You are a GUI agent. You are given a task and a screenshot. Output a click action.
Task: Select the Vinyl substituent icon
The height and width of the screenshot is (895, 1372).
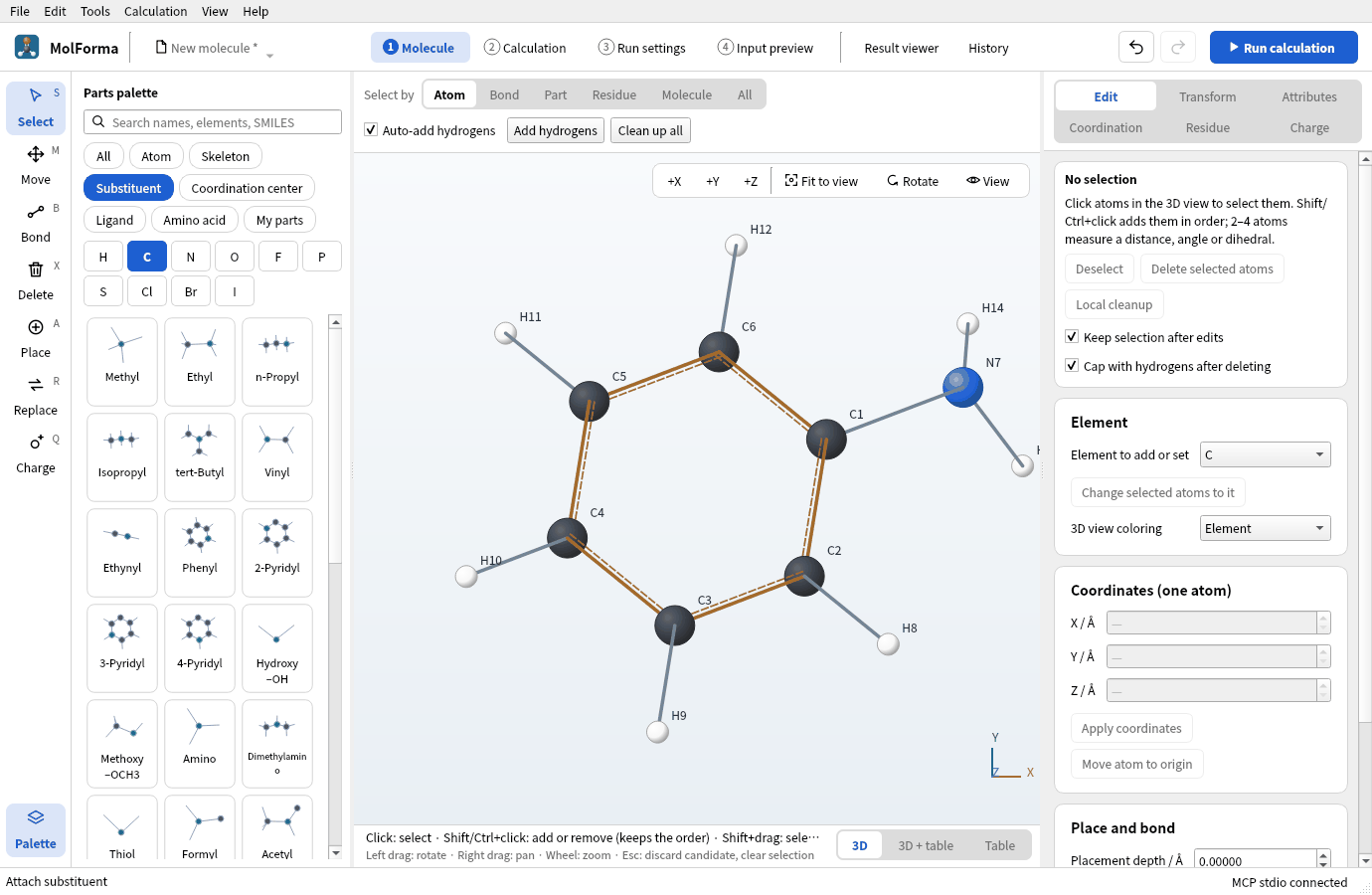point(277,456)
